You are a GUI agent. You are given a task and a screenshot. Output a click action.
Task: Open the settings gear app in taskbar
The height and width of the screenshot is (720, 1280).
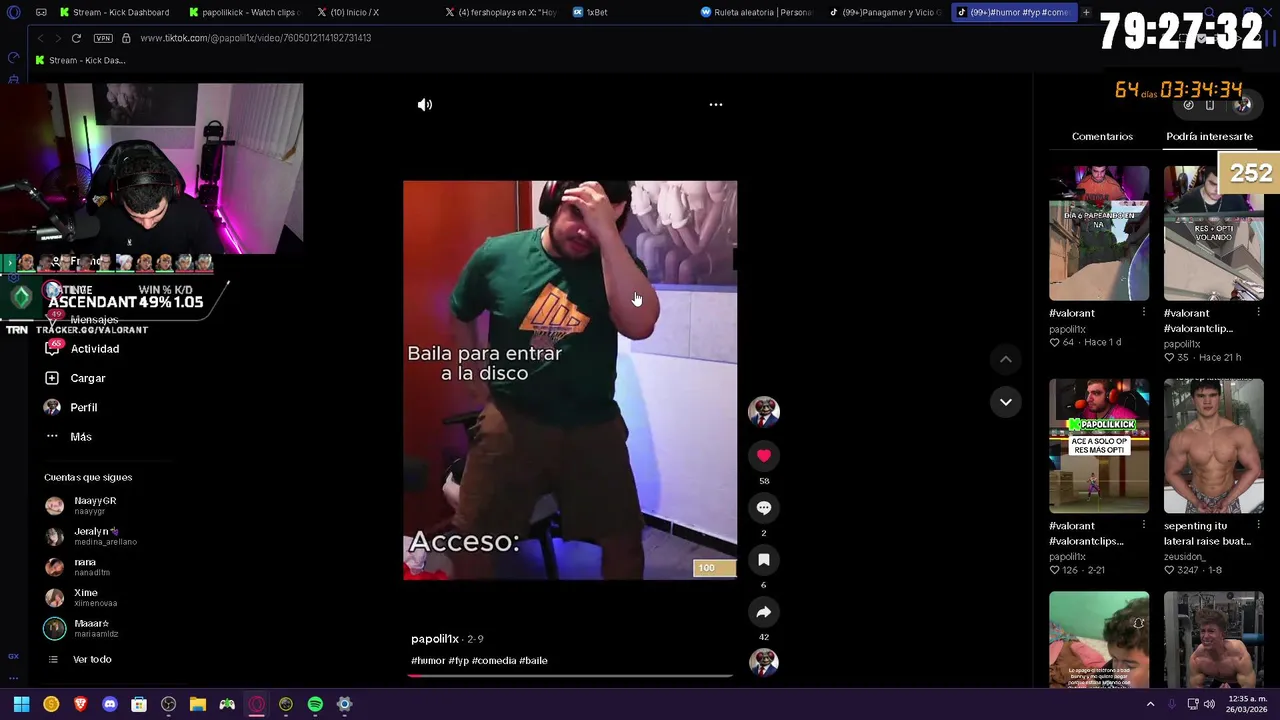344,704
